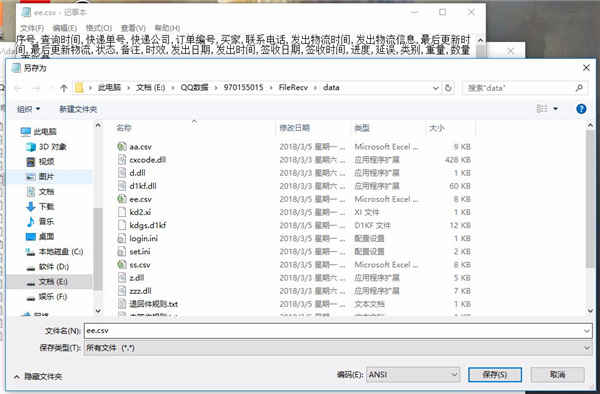Click QQ数据 in the breadcrumb path
This screenshot has width=600, height=394.
click(x=194, y=88)
